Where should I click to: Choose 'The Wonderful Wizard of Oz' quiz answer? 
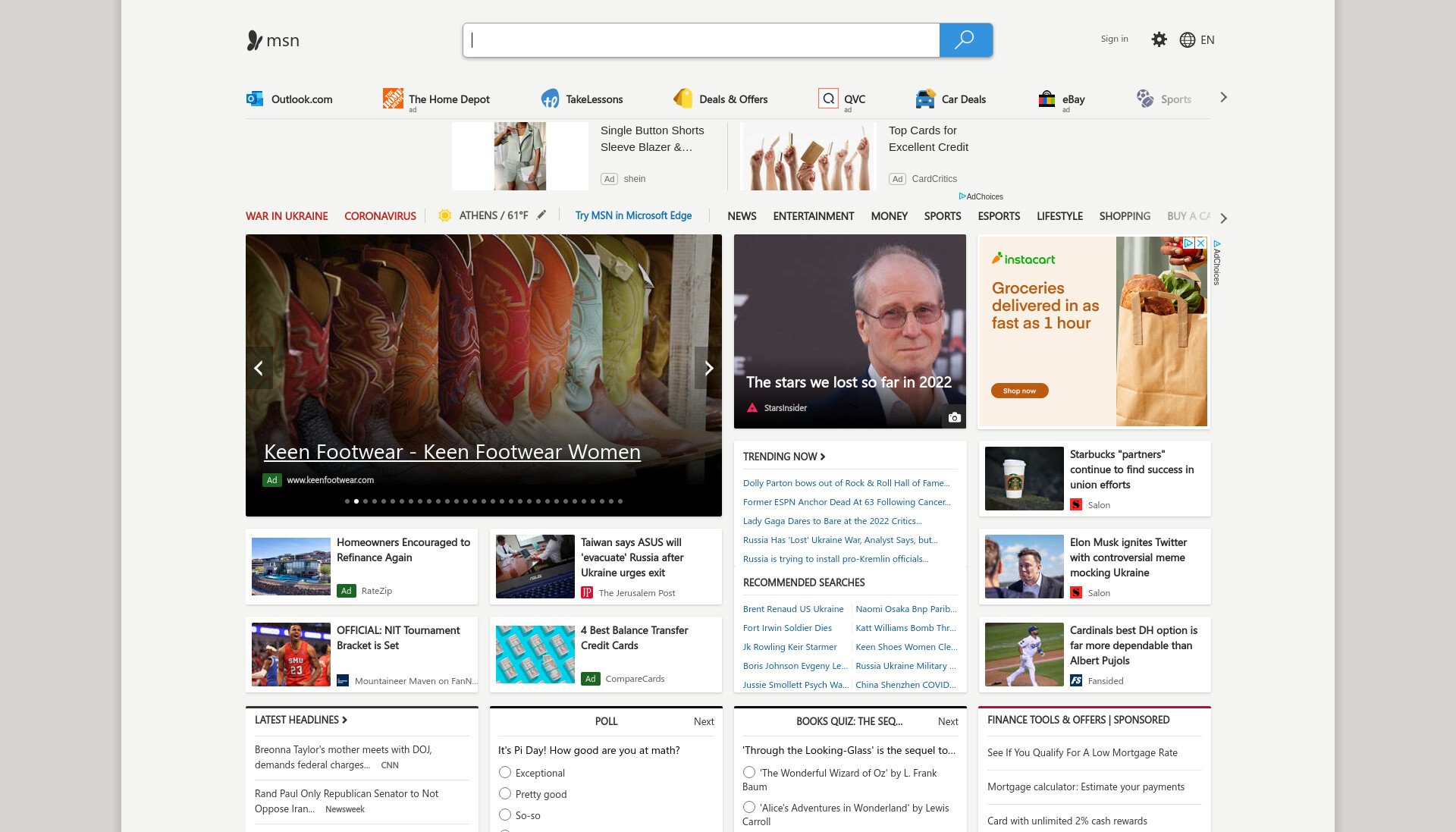click(749, 772)
